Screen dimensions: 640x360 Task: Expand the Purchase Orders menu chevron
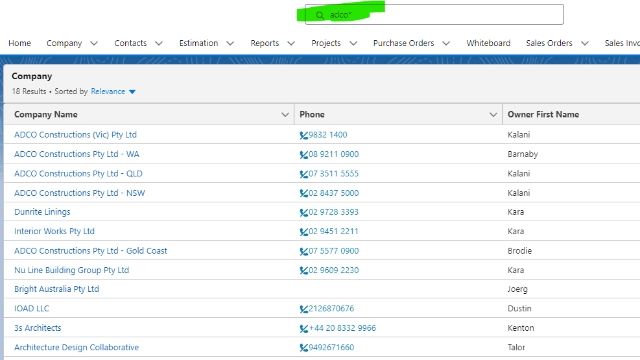point(446,43)
